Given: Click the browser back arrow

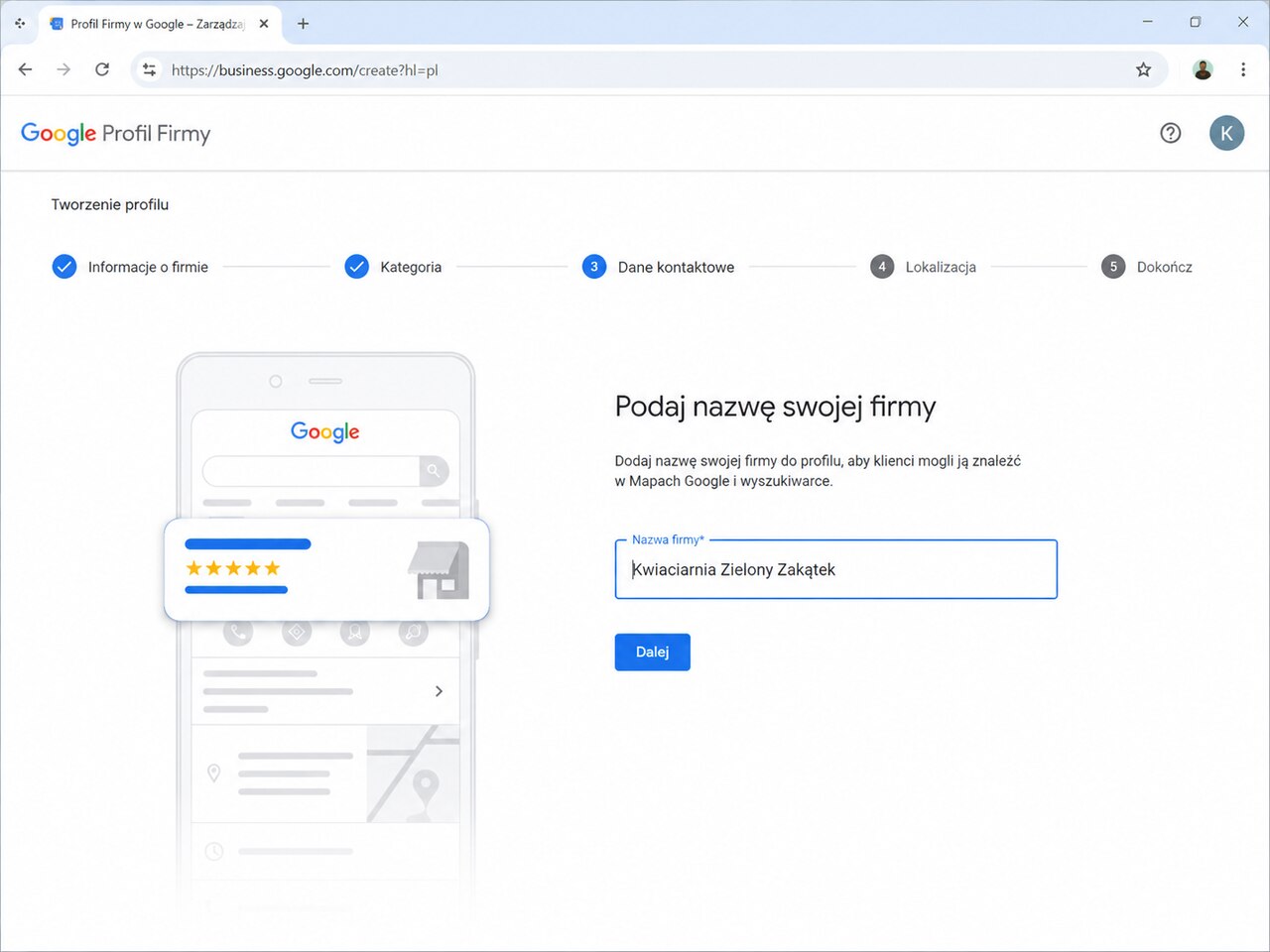Looking at the screenshot, I should tap(26, 69).
